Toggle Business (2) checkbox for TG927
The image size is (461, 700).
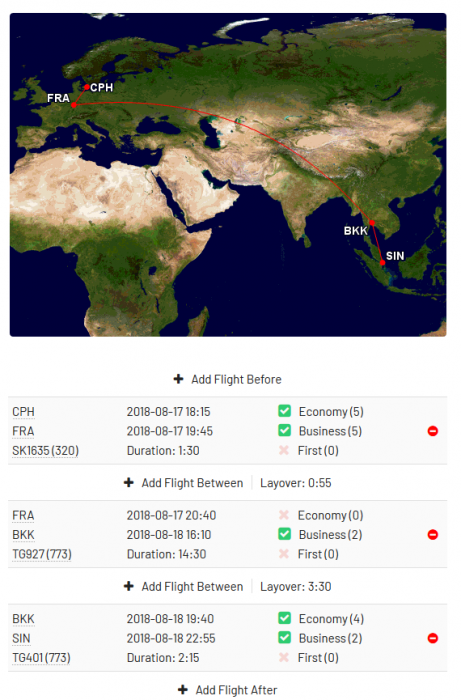[284, 534]
